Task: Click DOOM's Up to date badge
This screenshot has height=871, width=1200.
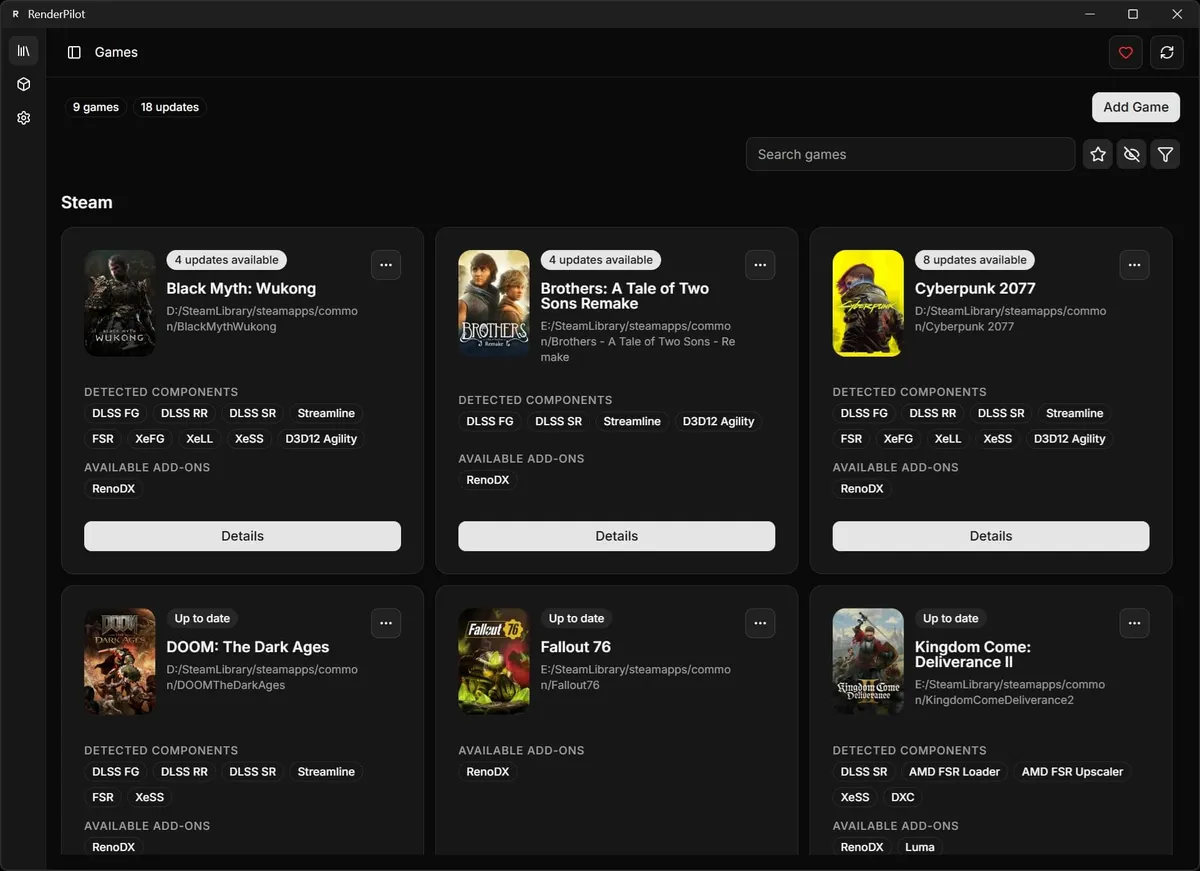Action: [203, 618]
